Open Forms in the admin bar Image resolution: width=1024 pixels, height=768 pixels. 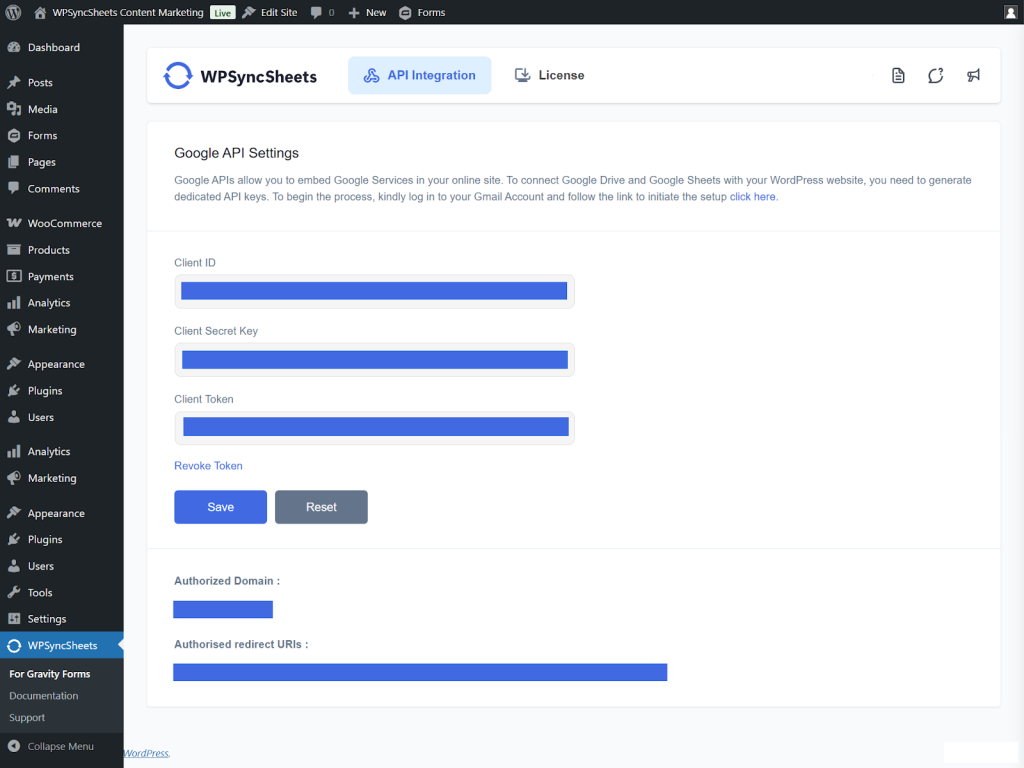[x=422, y=12]
